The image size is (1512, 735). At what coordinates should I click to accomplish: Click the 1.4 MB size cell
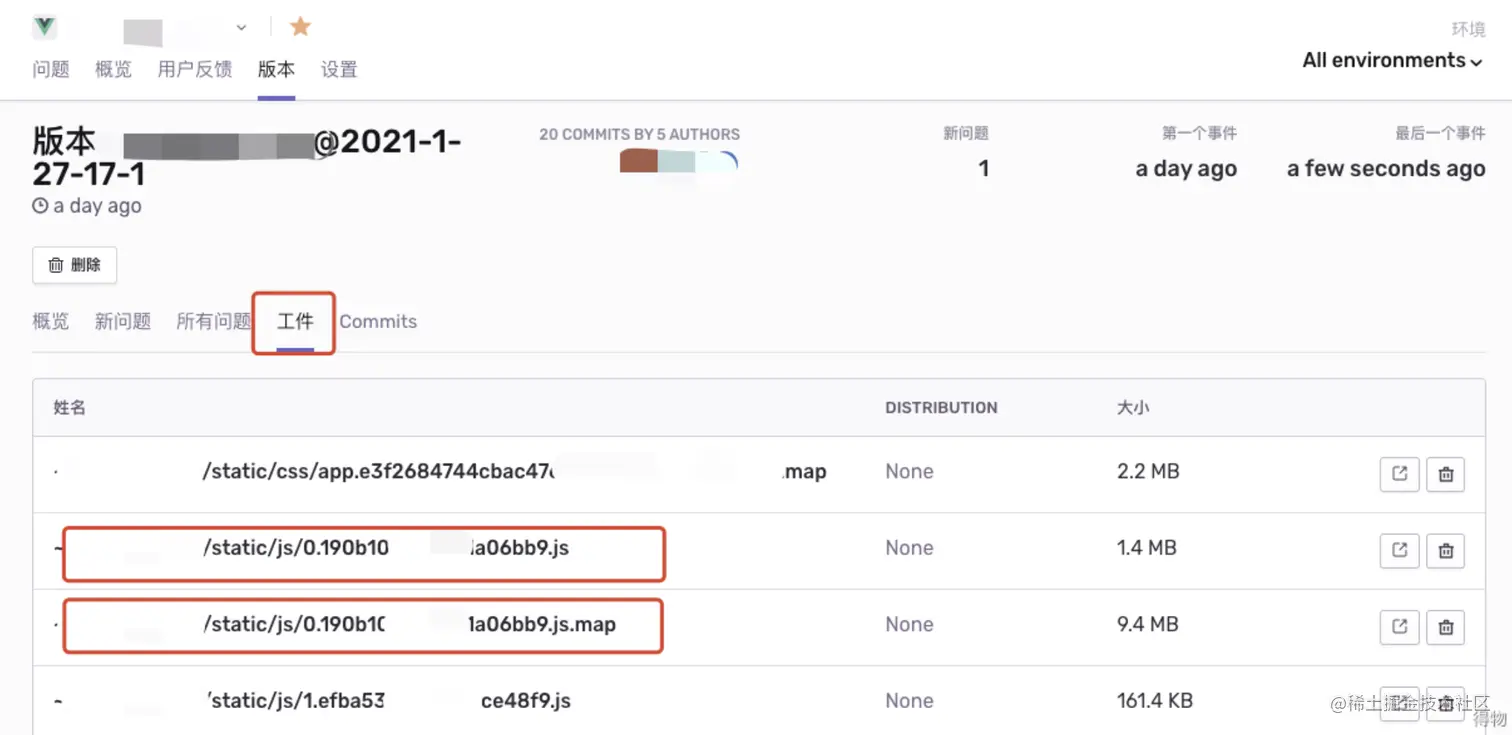[1147, 548]
